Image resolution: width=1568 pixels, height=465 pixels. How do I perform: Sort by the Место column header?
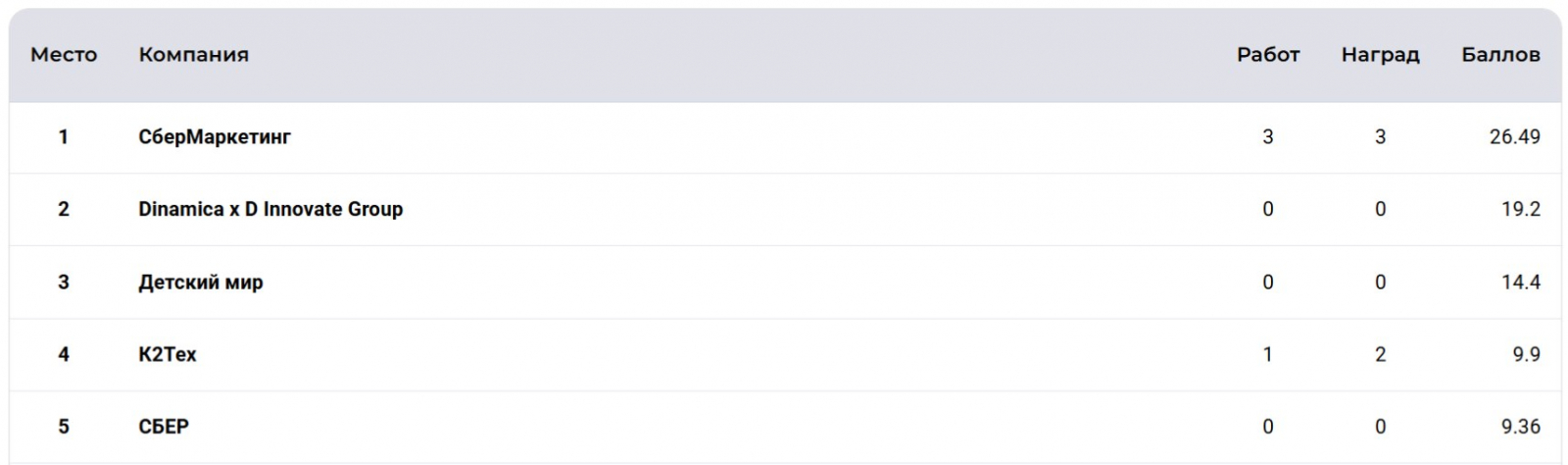click(x=64, y=55)
